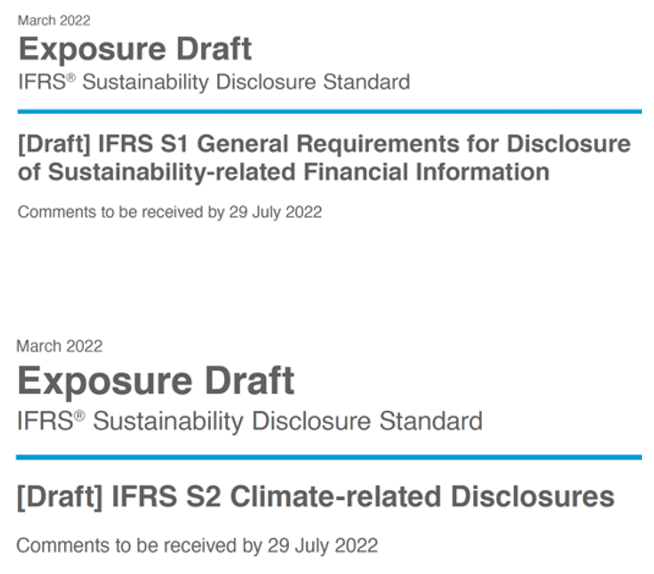Click the blue divider line above the S1 title
654x574 pixels.
pyautogui.click(x=329, y=112)
